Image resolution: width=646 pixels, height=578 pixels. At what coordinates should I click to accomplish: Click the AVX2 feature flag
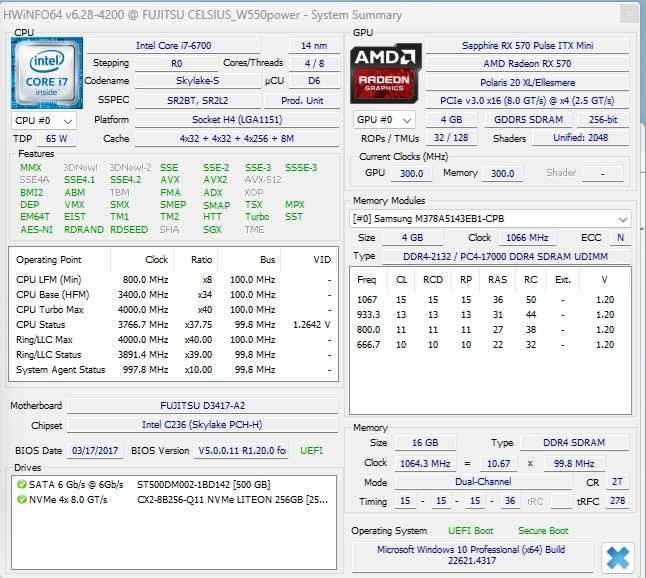215,180
